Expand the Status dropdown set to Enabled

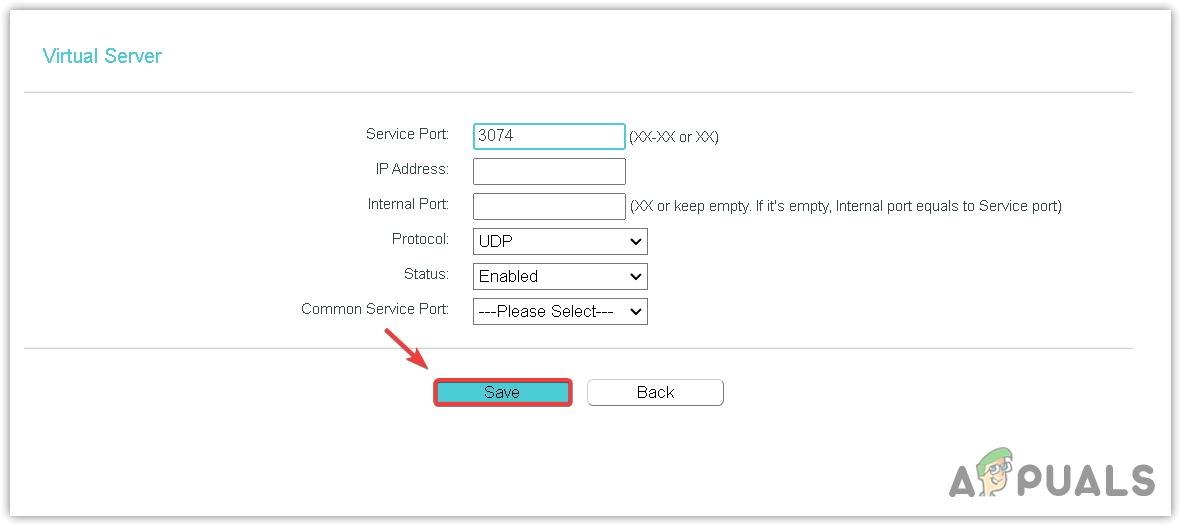[x=560, y=276]
